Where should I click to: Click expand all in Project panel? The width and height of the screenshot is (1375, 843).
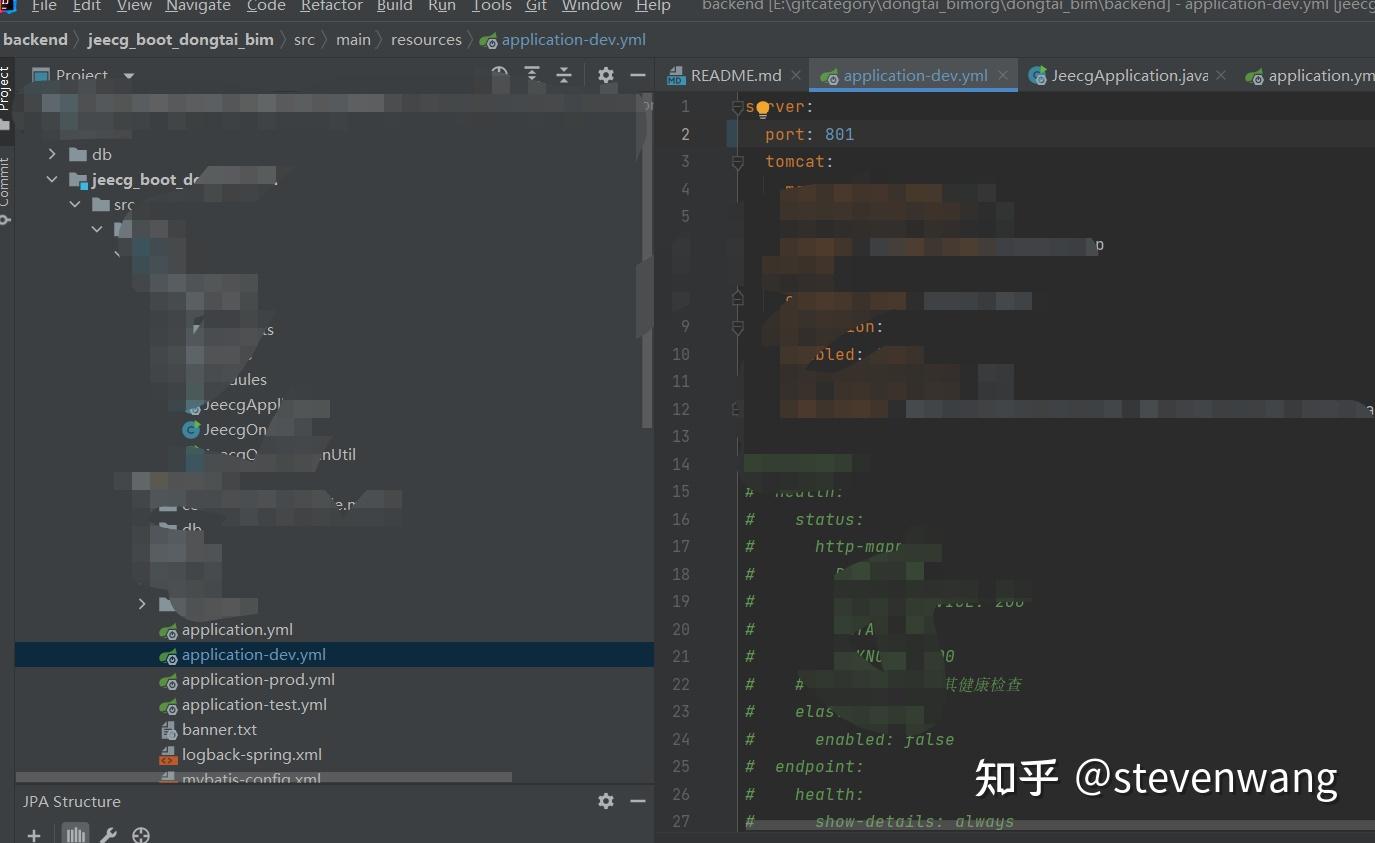(x=532, y=75)
